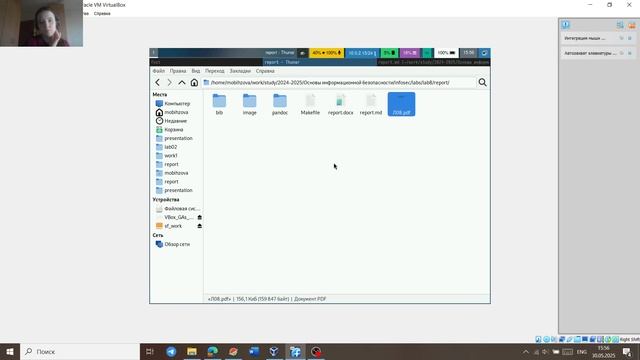640x360 pixels.
Task: Go forward in Thunar navigation
Action: (x=169, y=82)
